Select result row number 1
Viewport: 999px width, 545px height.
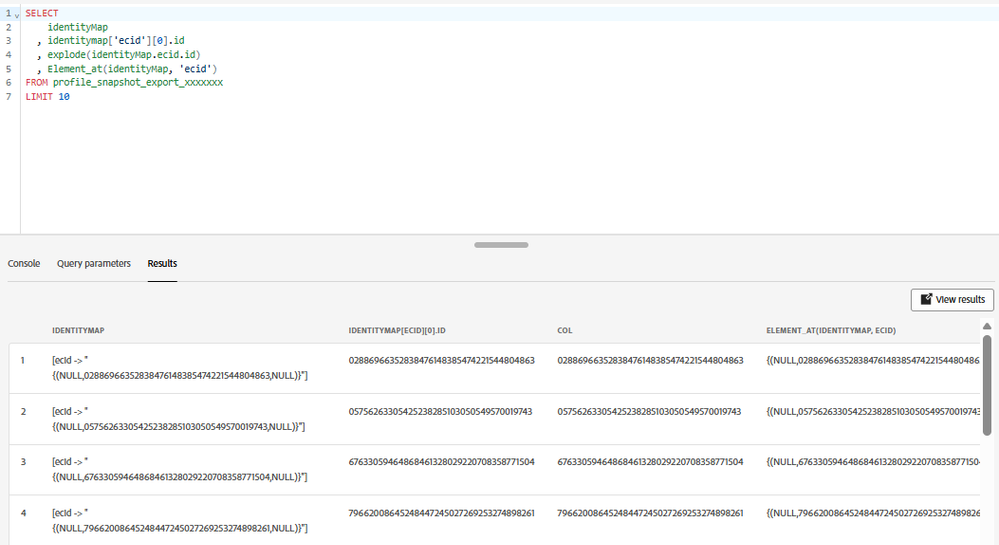click(x=22, y=360)
